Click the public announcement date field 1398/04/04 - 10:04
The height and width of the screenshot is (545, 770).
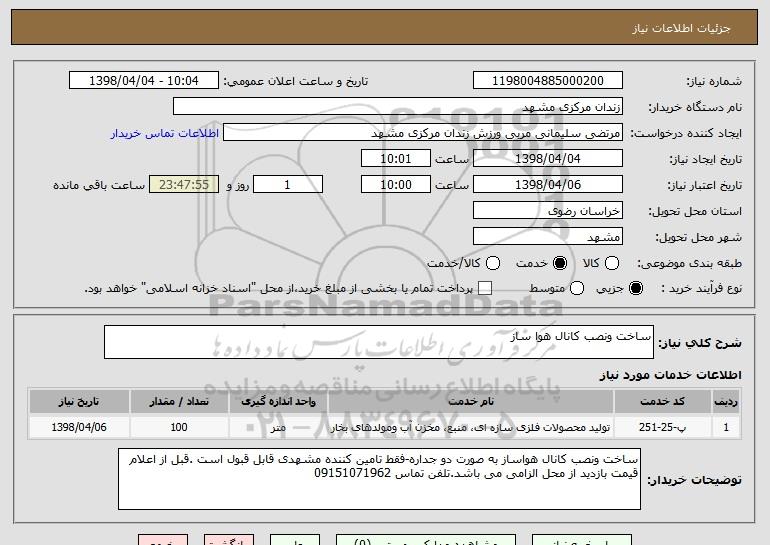[x=144, y=81]
